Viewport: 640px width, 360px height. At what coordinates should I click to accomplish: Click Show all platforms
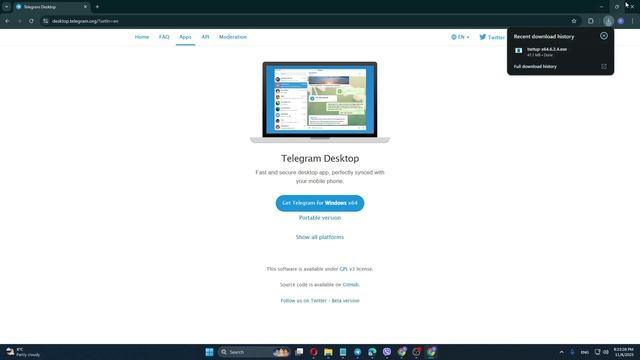[x=320, y=237]
